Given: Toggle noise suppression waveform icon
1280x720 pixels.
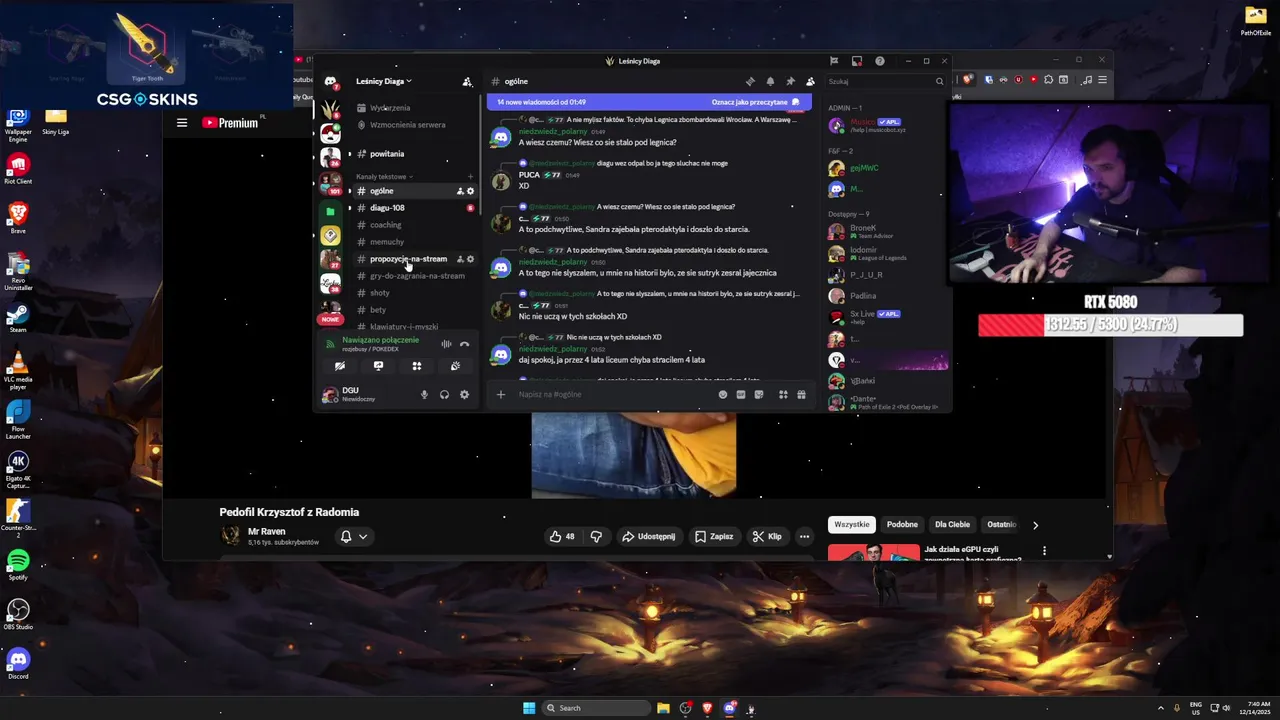Looking at the screenshot, I should pyautogui.click(x=446, y=344).
